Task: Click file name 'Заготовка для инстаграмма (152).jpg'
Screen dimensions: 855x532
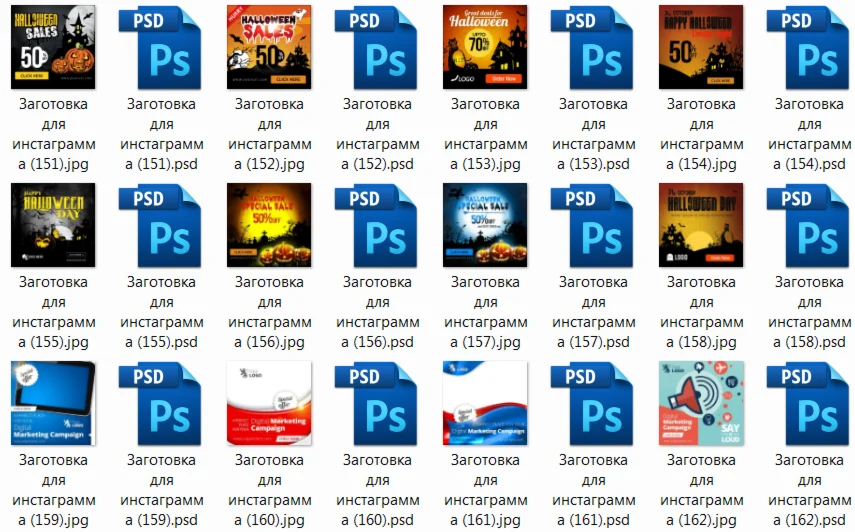Action: [269, 134]
